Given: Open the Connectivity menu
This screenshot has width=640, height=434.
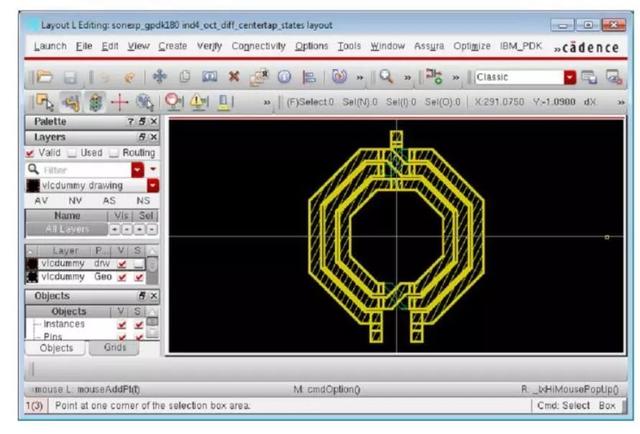Looking at the screenshot, I should pos(259,46).
